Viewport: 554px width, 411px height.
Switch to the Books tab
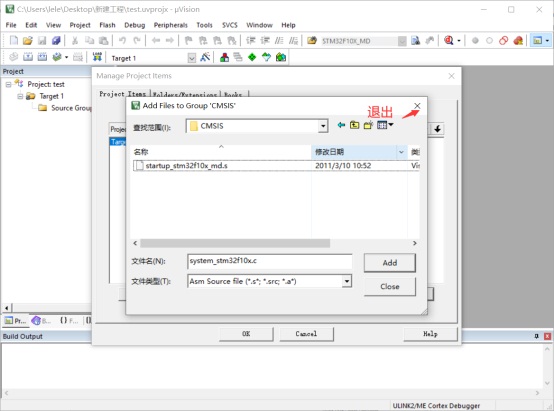(x=233, y=94)
